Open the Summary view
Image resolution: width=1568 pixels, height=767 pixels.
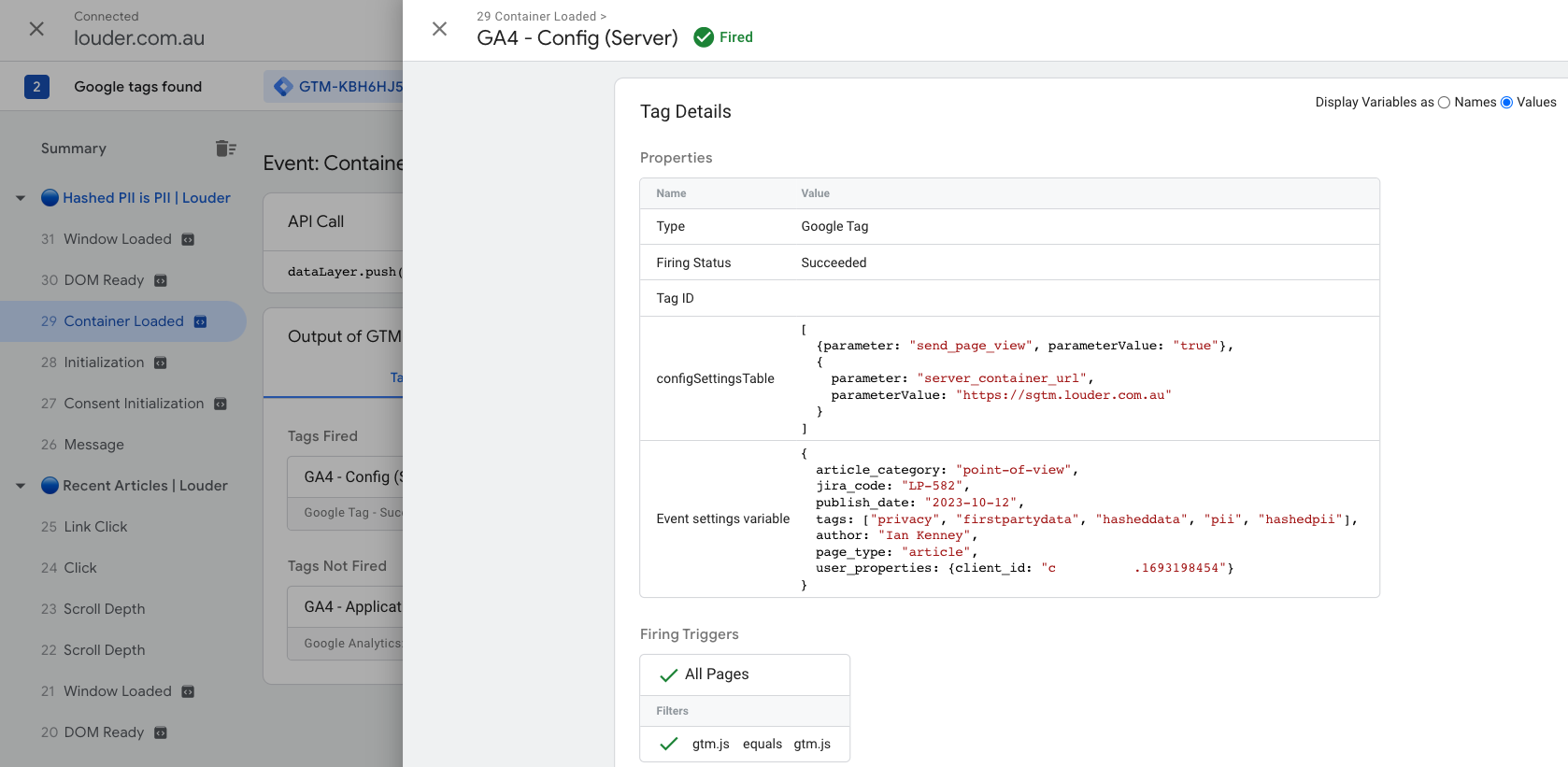pos(74,149)
